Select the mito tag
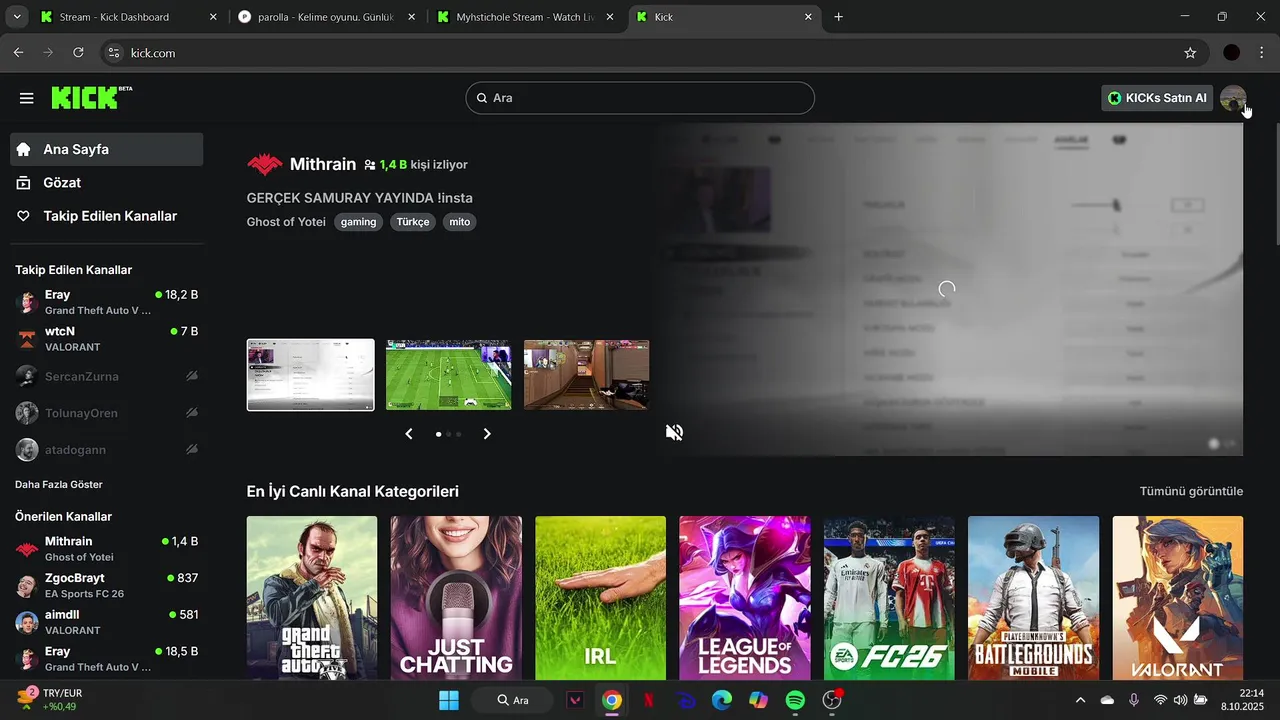Image resolution: width=1280 pixels, height=720 pixels. coord(459,222)
